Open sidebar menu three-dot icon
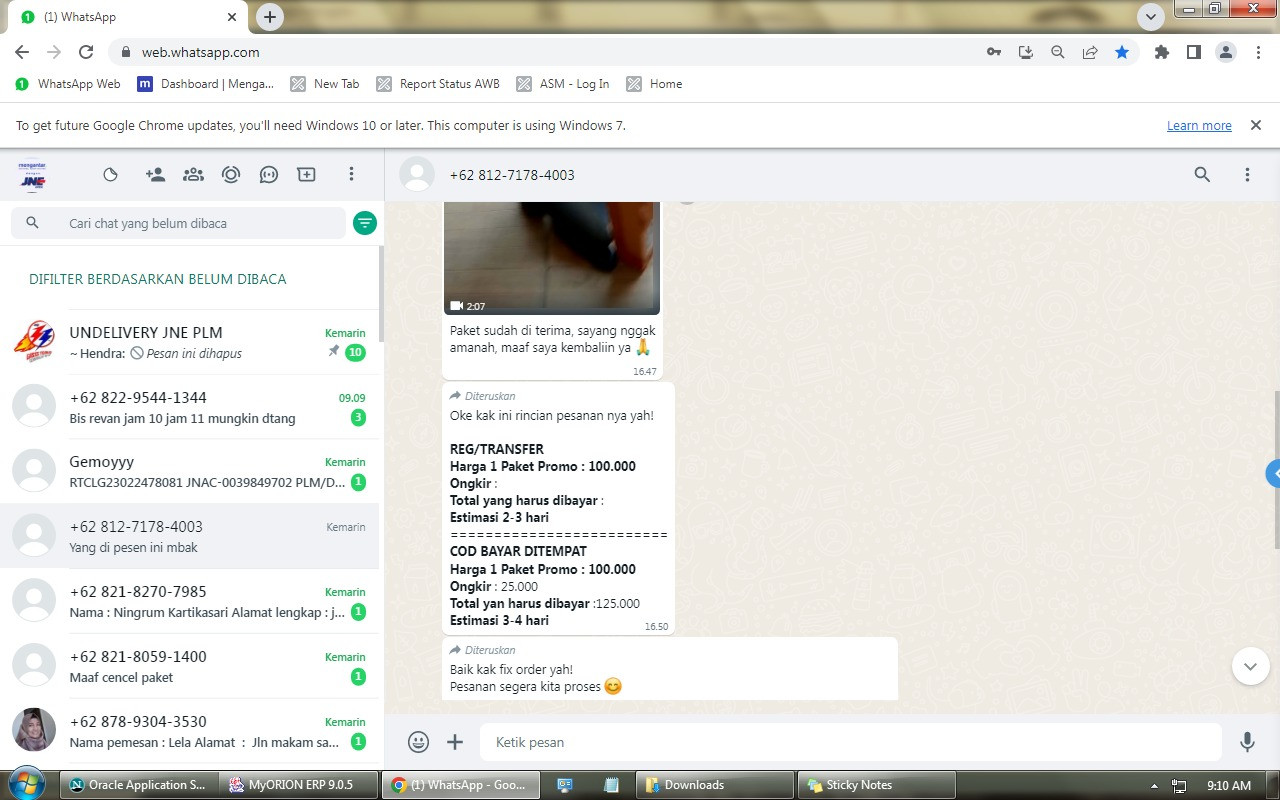 [x=351, y=174]
